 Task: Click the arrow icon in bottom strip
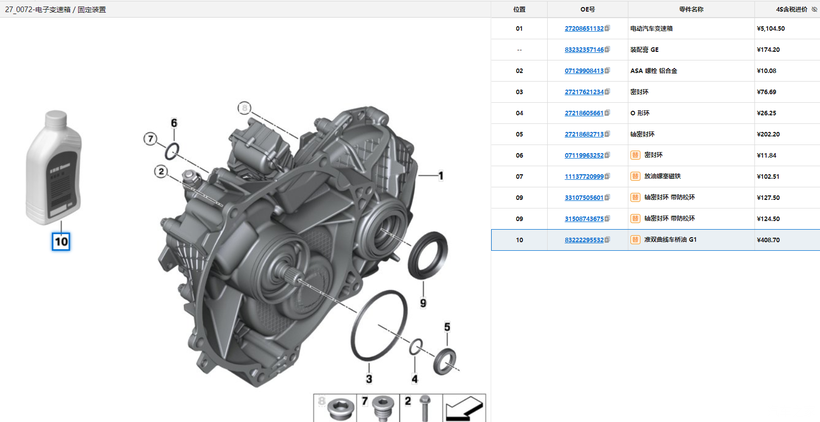click(464, 408)
